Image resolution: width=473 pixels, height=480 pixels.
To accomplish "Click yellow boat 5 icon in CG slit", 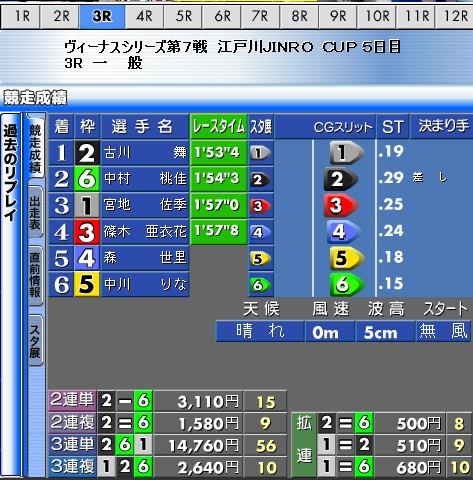I will [x=347, y=258].
